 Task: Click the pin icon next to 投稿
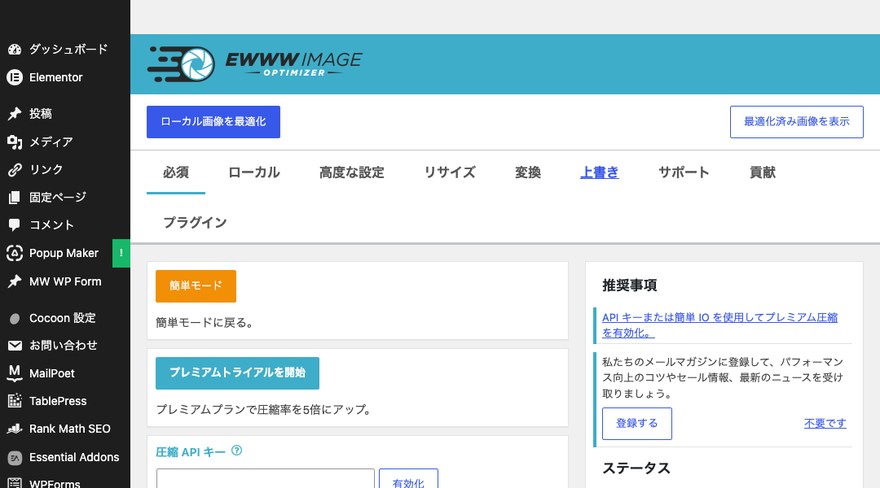click(15, 114)
